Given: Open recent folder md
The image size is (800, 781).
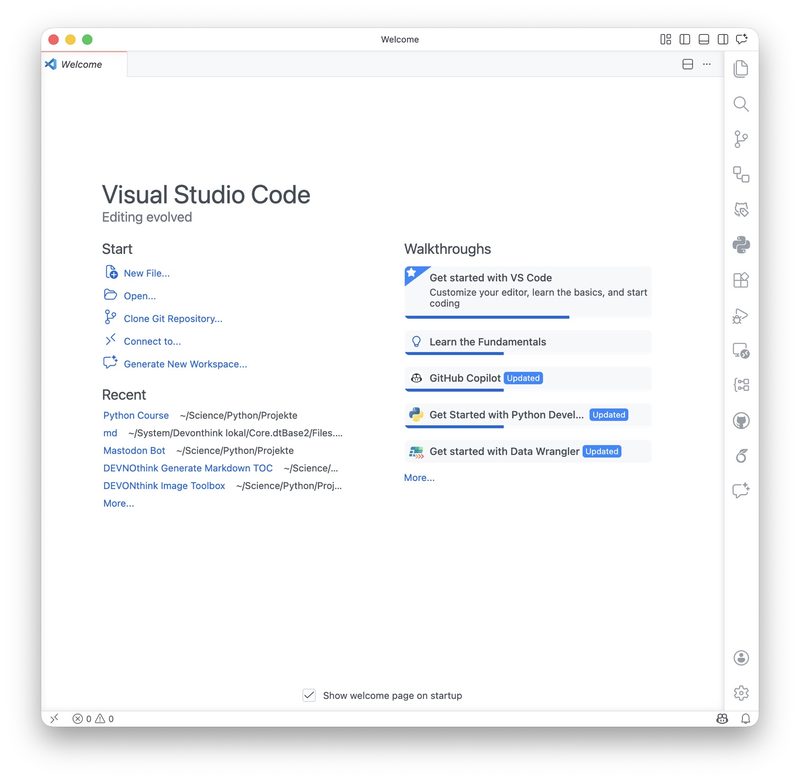Looking at the screenshot, I should (x=110, y=433).
